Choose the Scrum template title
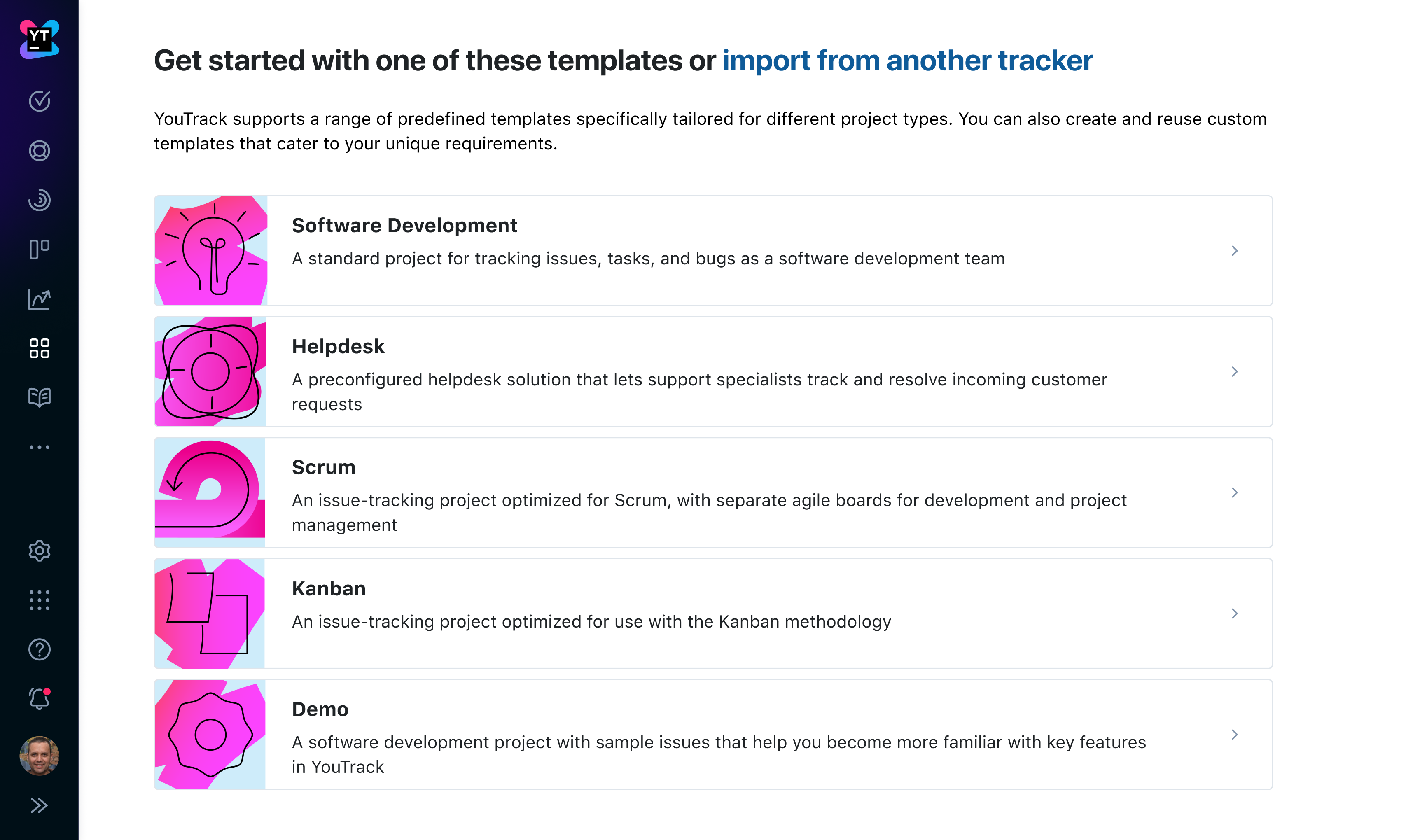Screen dimensions: 1427x840 (x=323, y=467)
